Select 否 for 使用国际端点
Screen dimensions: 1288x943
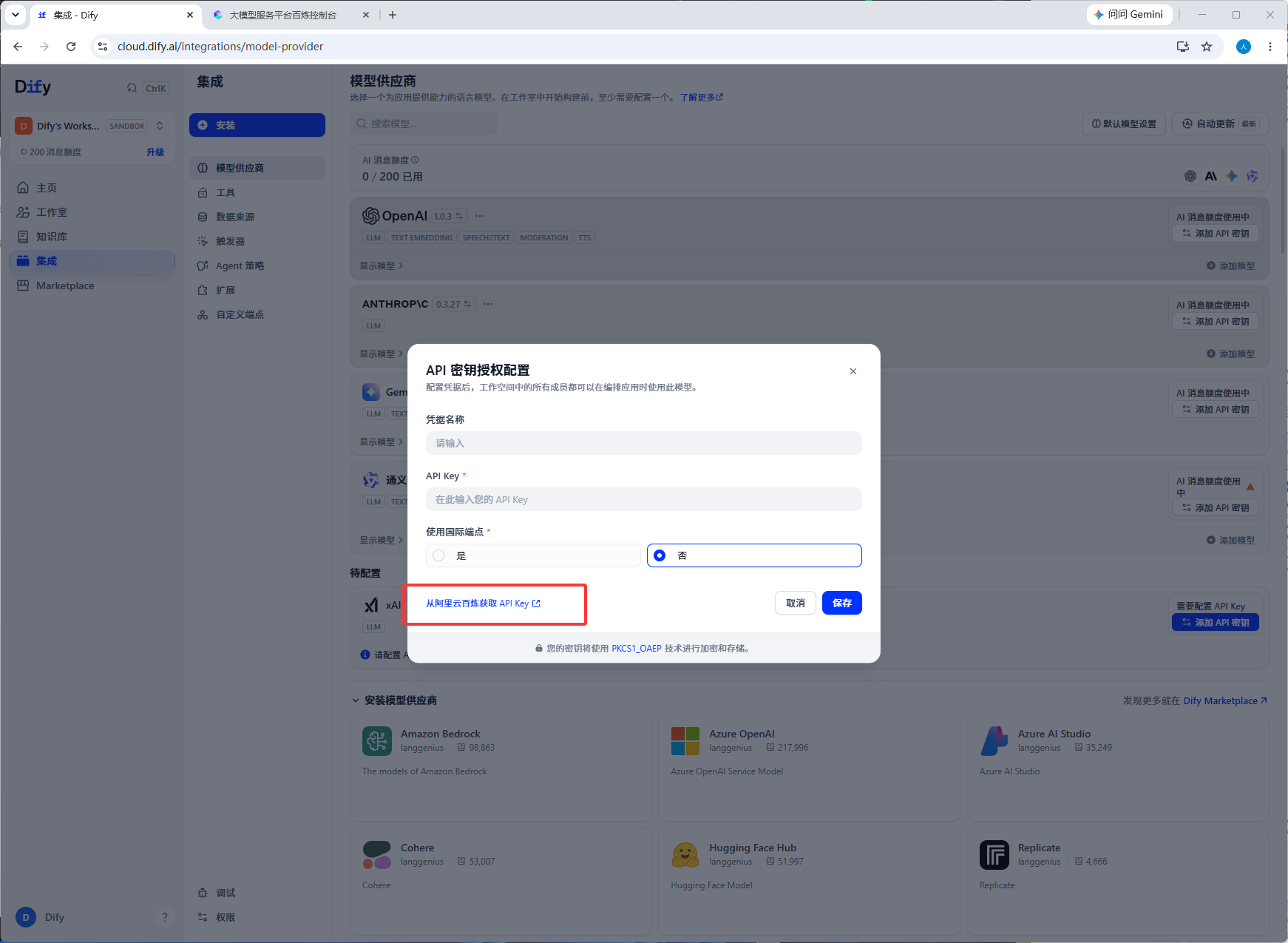tap(754, 555)
